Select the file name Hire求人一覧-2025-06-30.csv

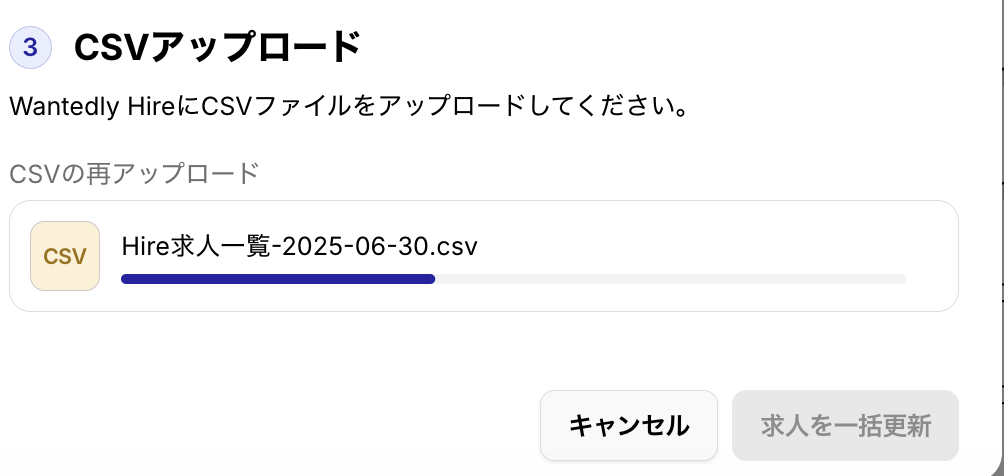point(300,246)
